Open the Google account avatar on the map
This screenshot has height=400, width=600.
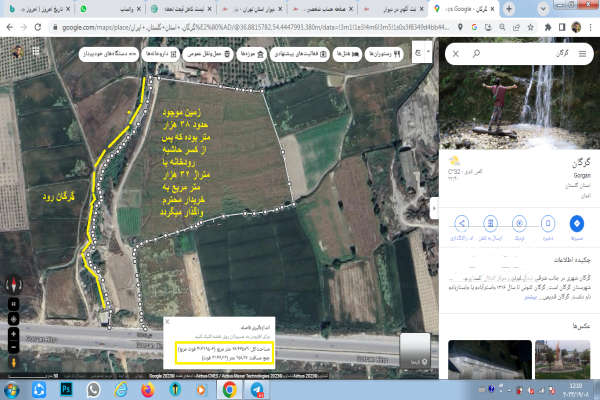click(16, 51)
